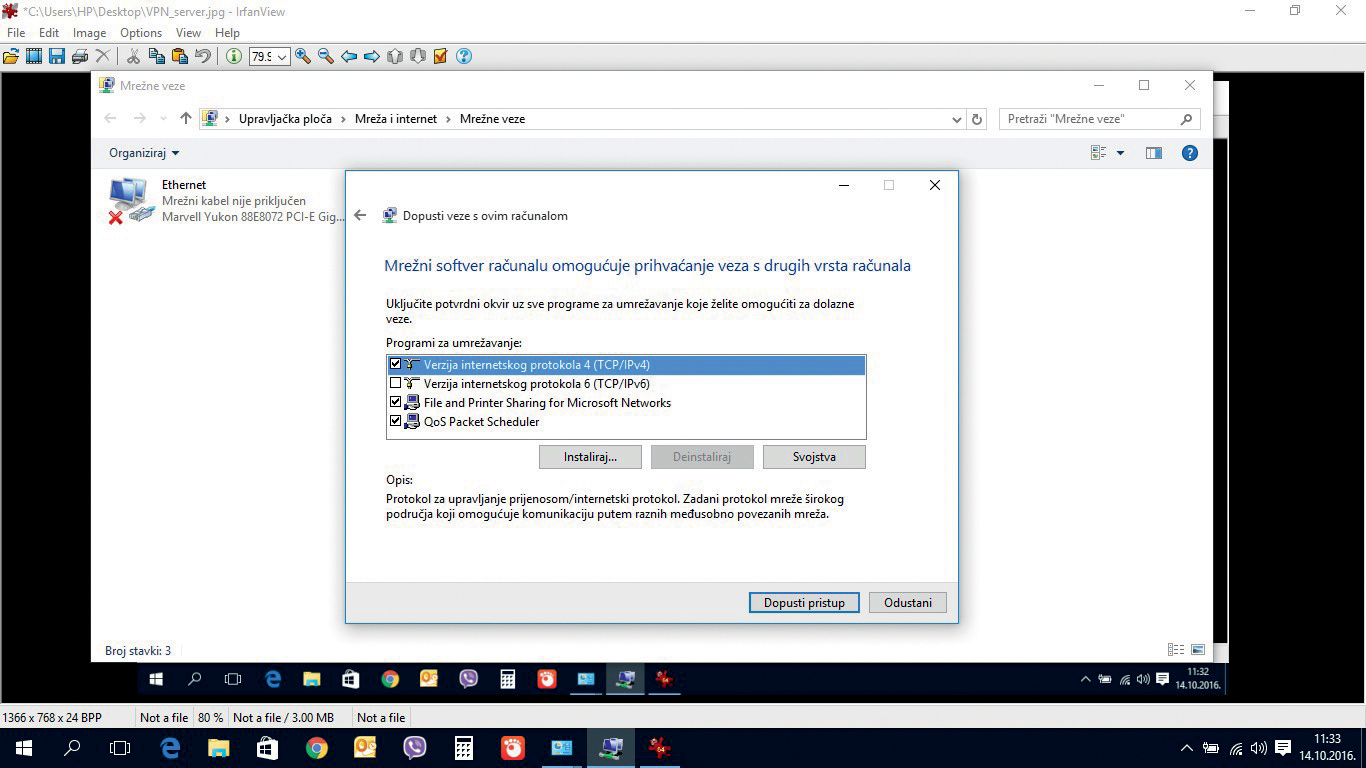This screenshot has width=1366, height=768.
Task: Open the Slideshow filmstrip icon
Action: tap(34, 57)
